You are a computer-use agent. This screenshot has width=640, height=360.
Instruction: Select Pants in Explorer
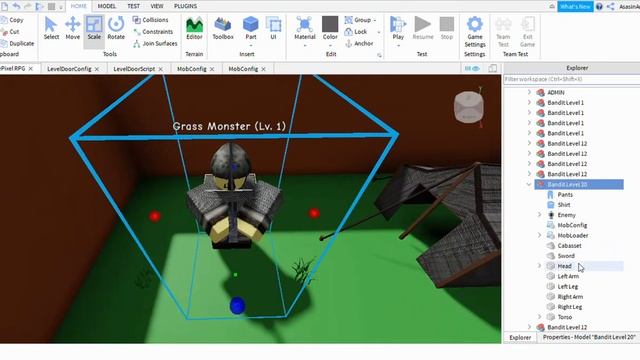(565, 195)
